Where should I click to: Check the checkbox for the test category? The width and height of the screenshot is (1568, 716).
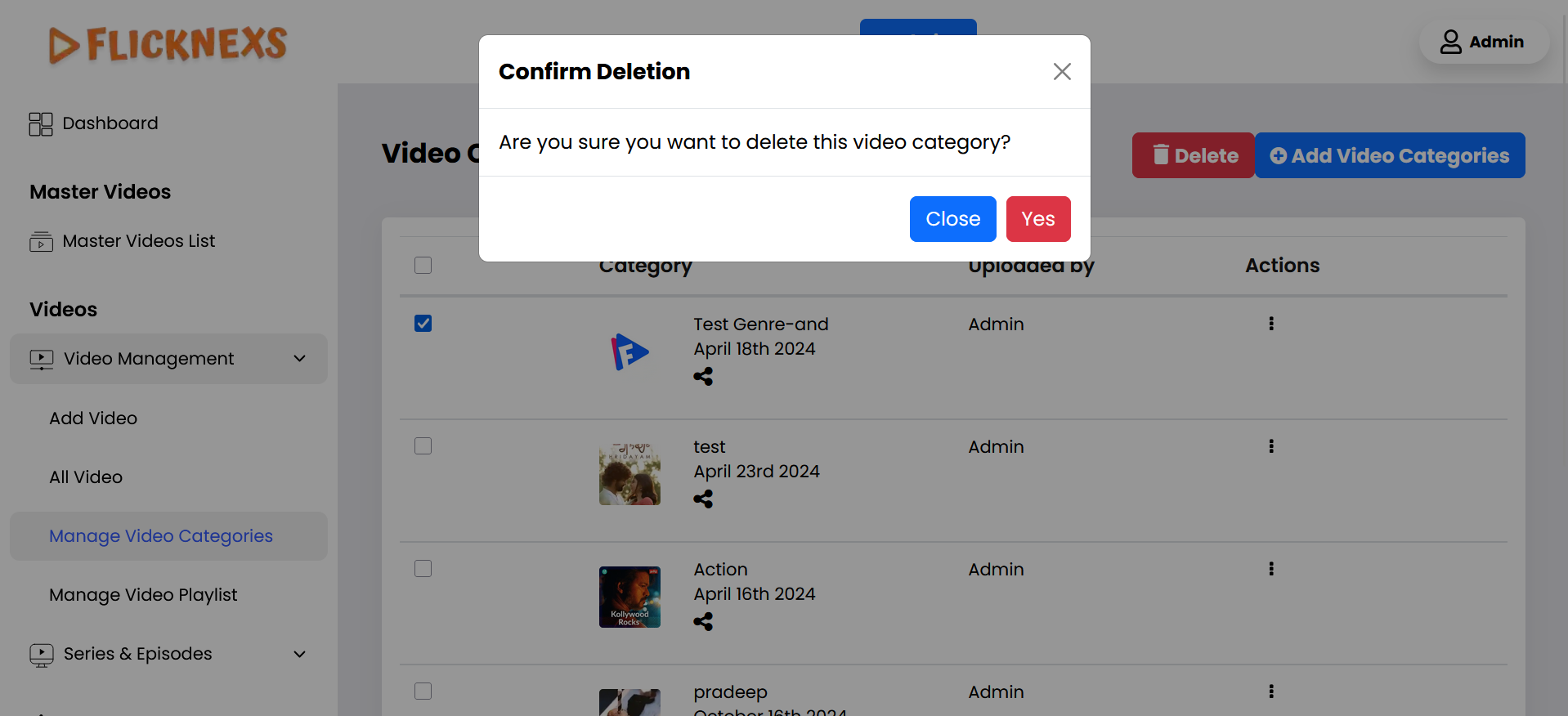coord(423,446)
